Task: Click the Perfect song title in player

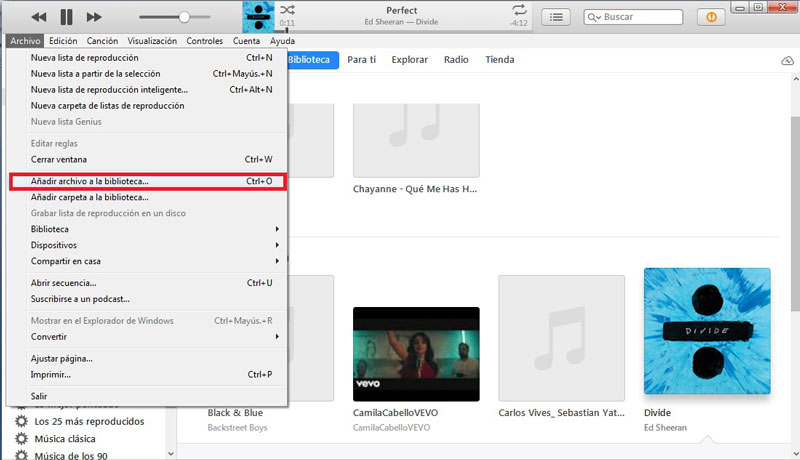Action: click(x=402, y=10)
